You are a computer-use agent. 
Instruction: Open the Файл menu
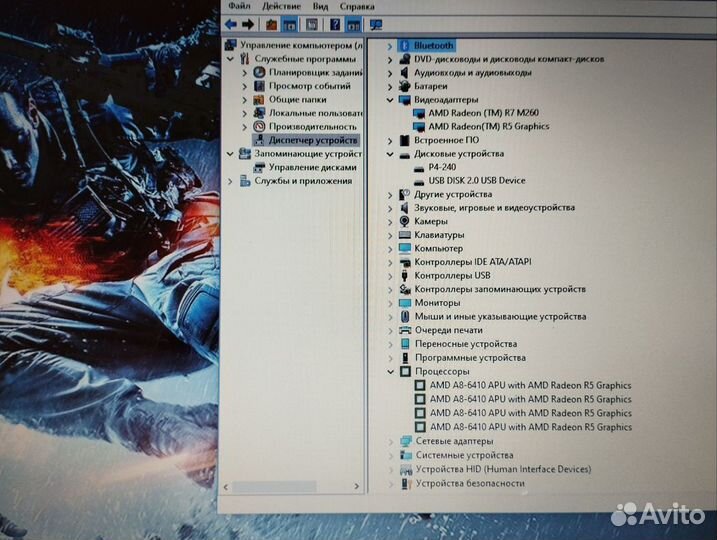(239, 6)
